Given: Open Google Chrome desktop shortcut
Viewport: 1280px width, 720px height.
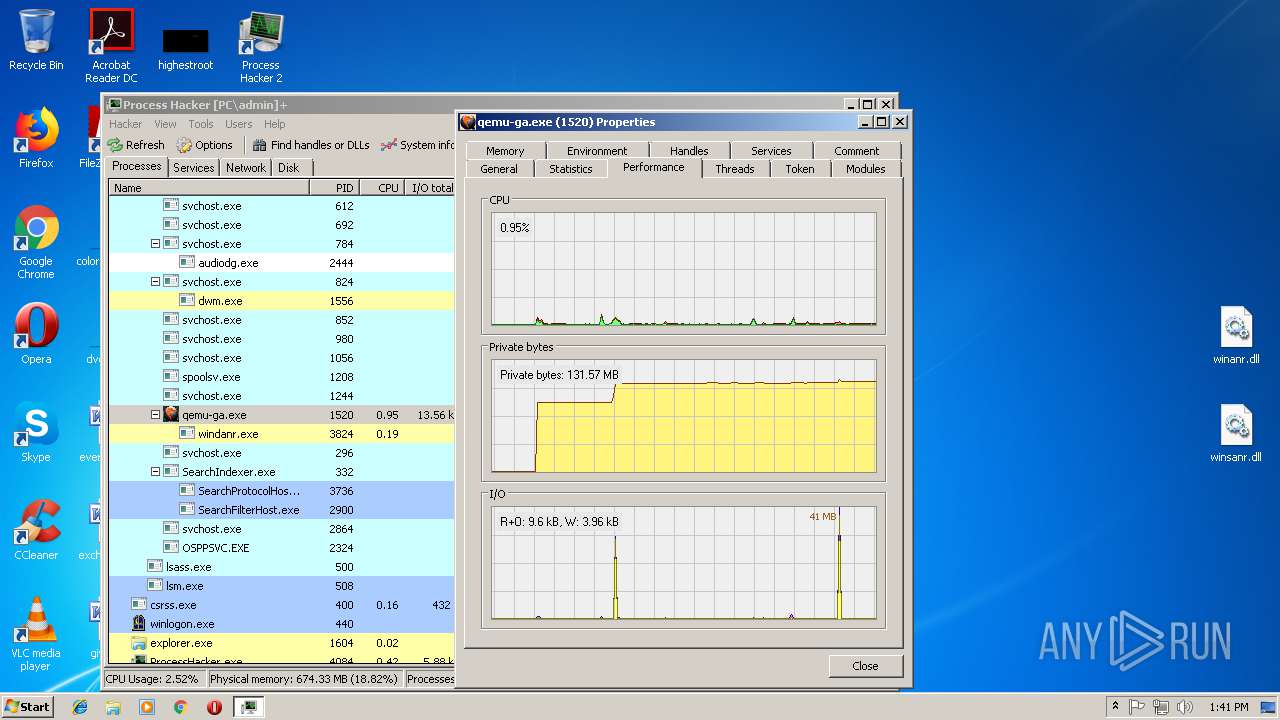Looking at the screenshot, I should tap(36, 242).
